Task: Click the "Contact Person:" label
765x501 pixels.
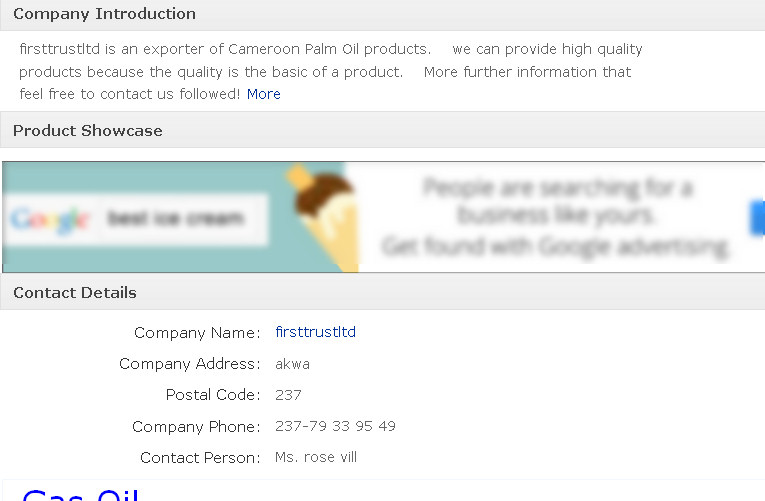Action: click(x=200, y=458)
